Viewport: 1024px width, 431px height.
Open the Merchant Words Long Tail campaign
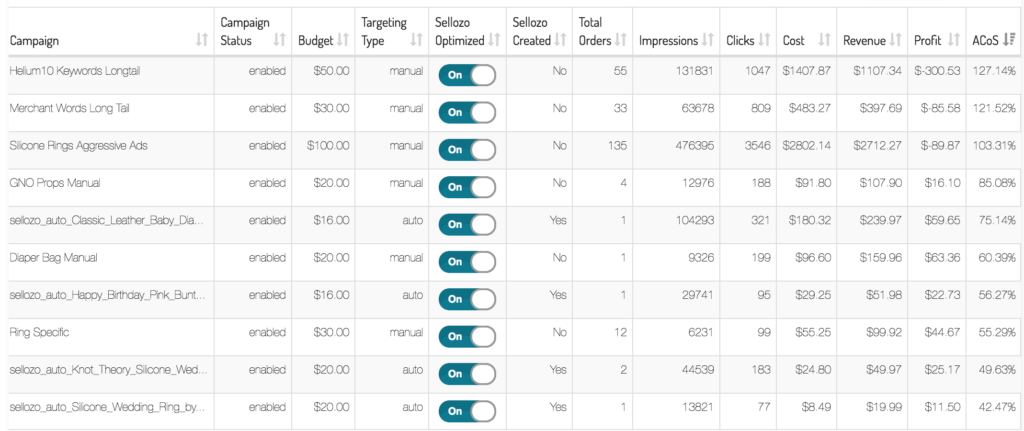pyautogui.click(x=69, y=108)
